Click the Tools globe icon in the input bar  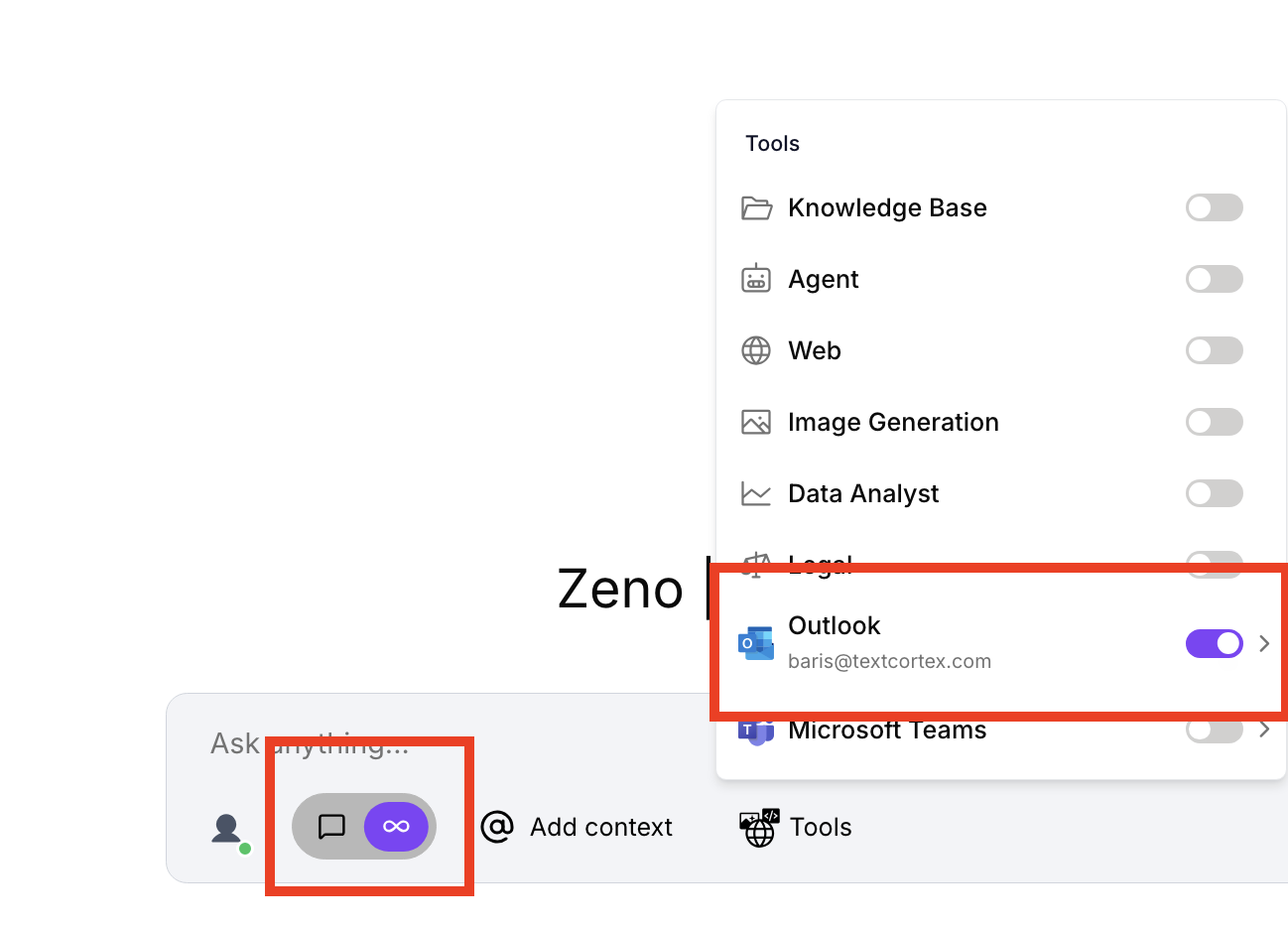click(759, 828)
